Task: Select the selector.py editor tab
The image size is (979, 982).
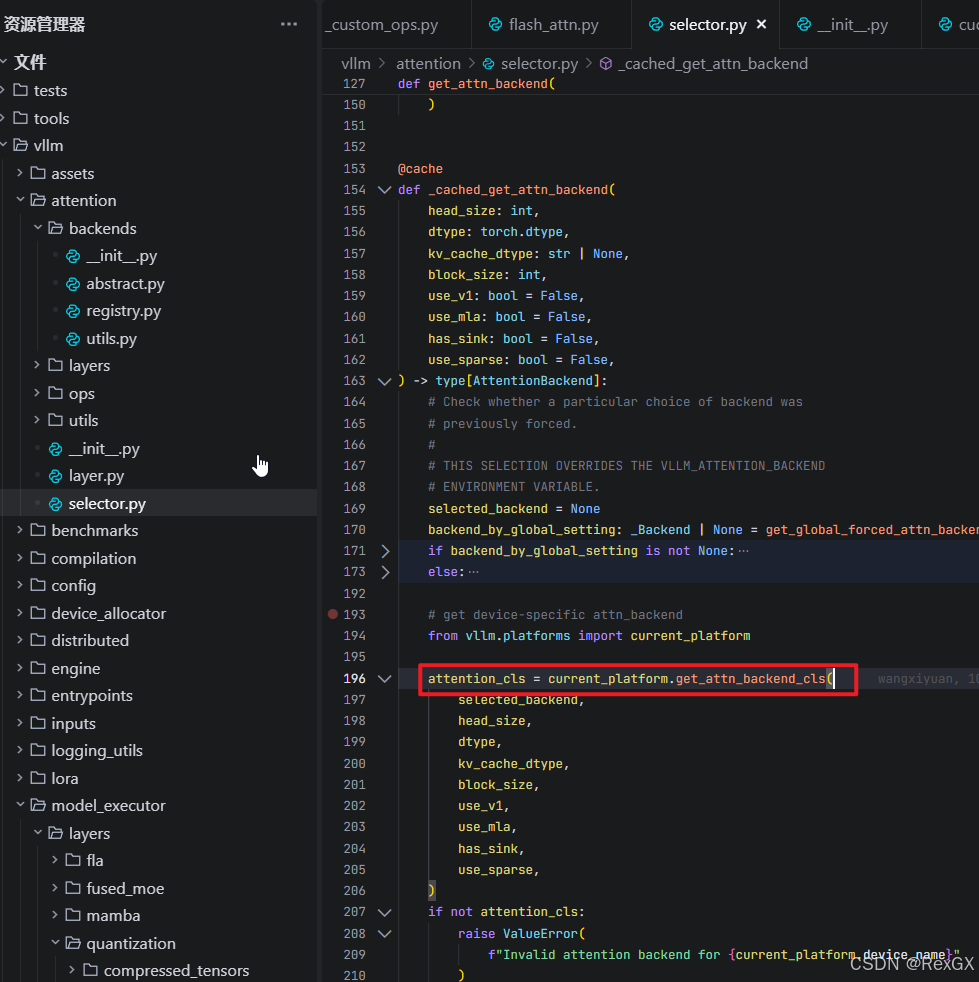Action: coord(707,24)
